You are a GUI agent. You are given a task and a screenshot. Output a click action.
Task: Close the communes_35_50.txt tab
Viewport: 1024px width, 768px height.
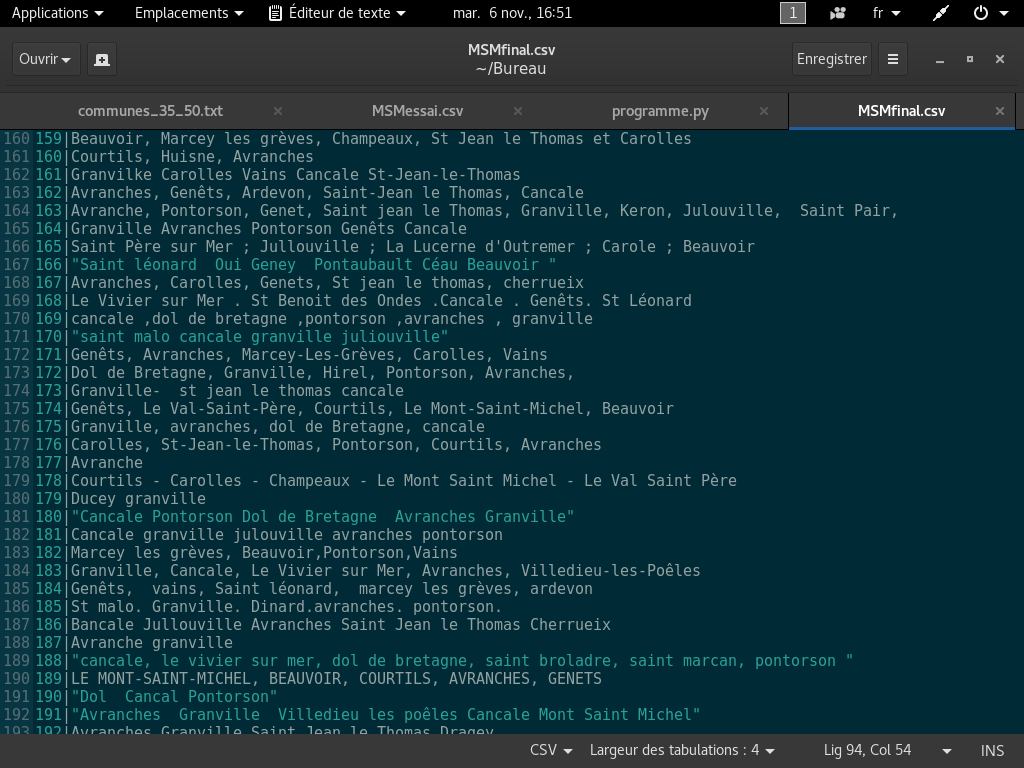click(x=277, y=111)
